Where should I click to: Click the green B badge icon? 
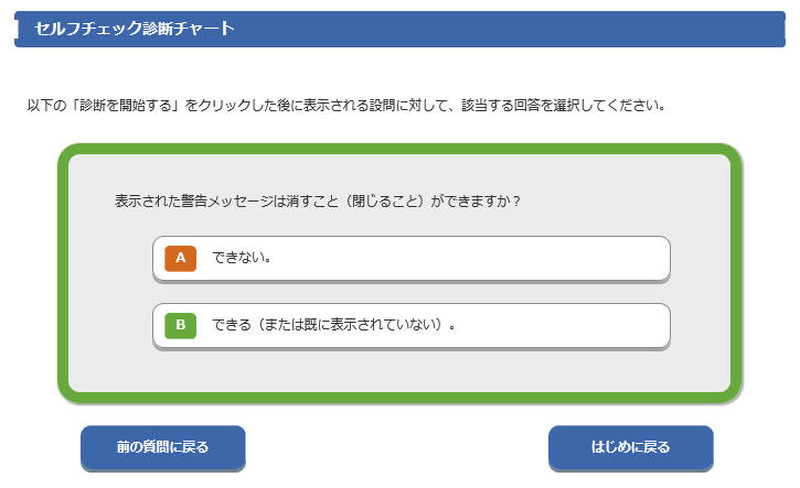pyautogui.click(x=181, y=325)
